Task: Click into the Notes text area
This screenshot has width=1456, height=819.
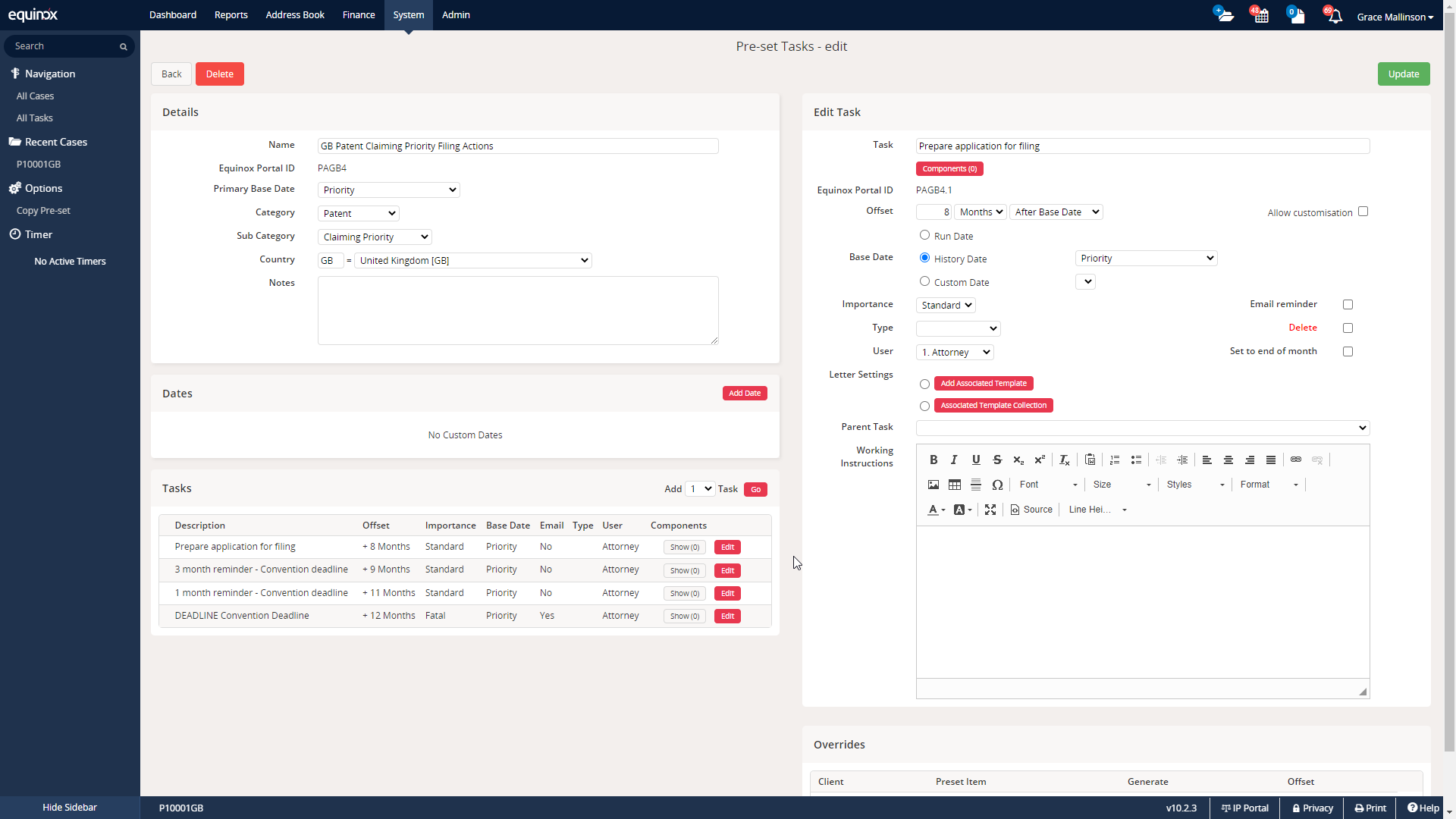Action: [x=518, y=309]
